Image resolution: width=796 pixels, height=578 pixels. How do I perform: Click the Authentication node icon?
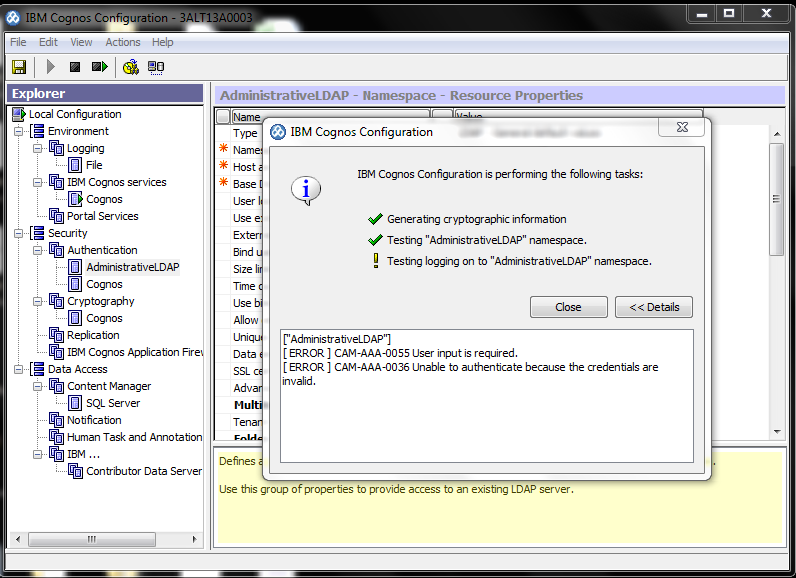coord(56,250)
